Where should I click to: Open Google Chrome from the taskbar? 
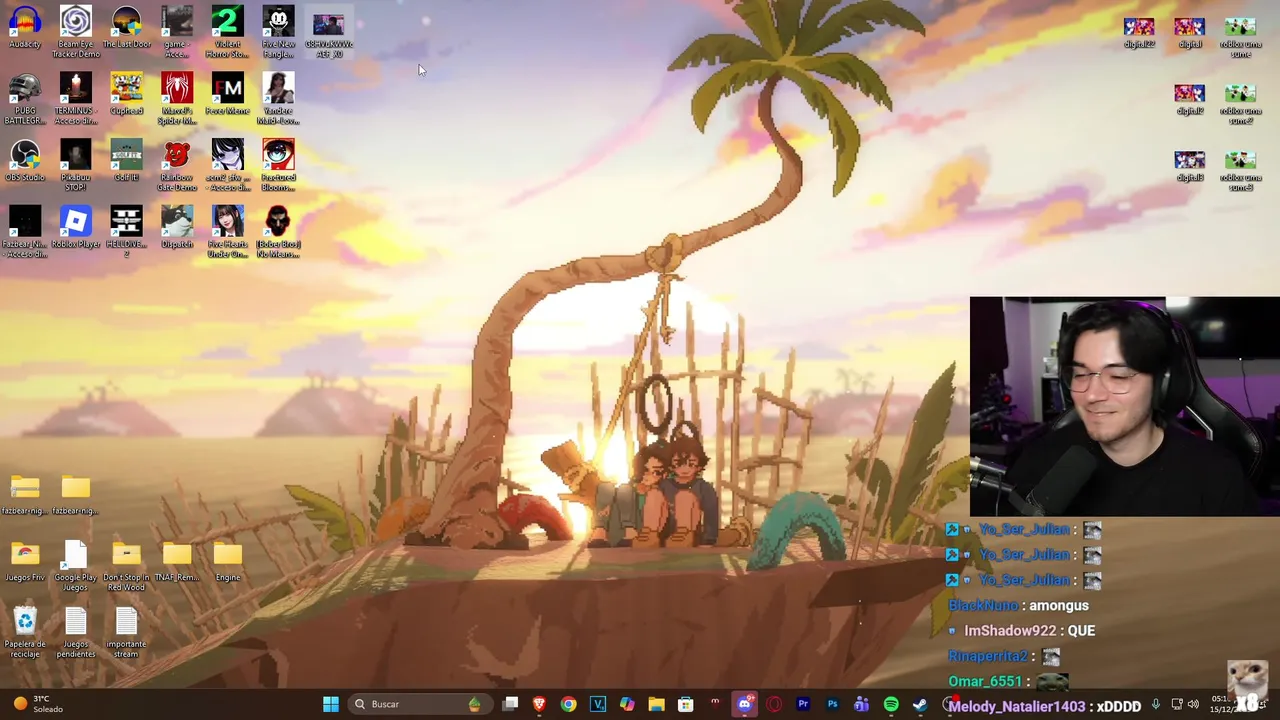tap(568, 704)
